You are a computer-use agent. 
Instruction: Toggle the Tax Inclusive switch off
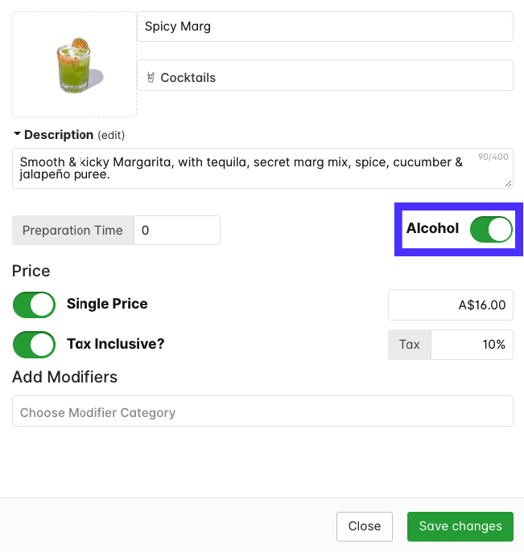click(x=34, y=344)
